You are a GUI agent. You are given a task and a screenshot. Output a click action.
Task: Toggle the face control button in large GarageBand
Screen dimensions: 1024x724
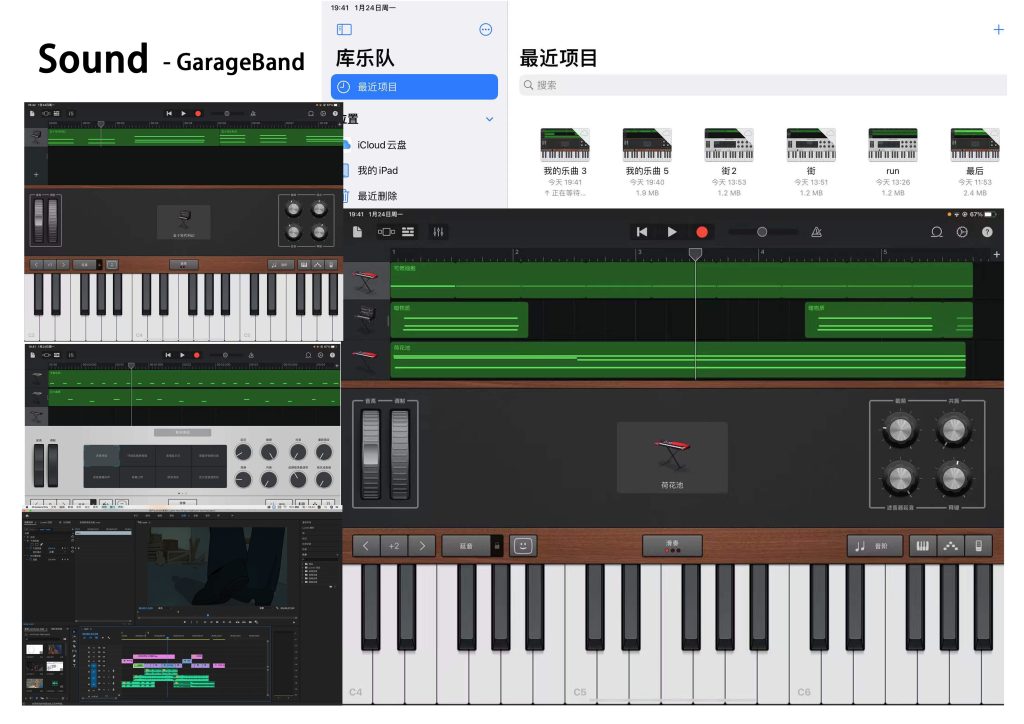pos(523,546)
